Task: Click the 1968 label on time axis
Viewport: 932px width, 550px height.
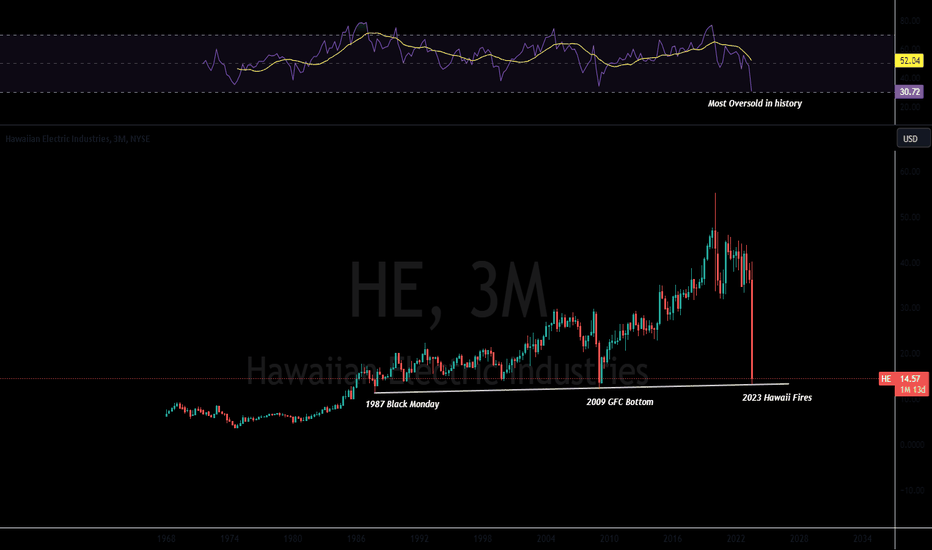Action: pyautogui.click(x=166, y=539)
